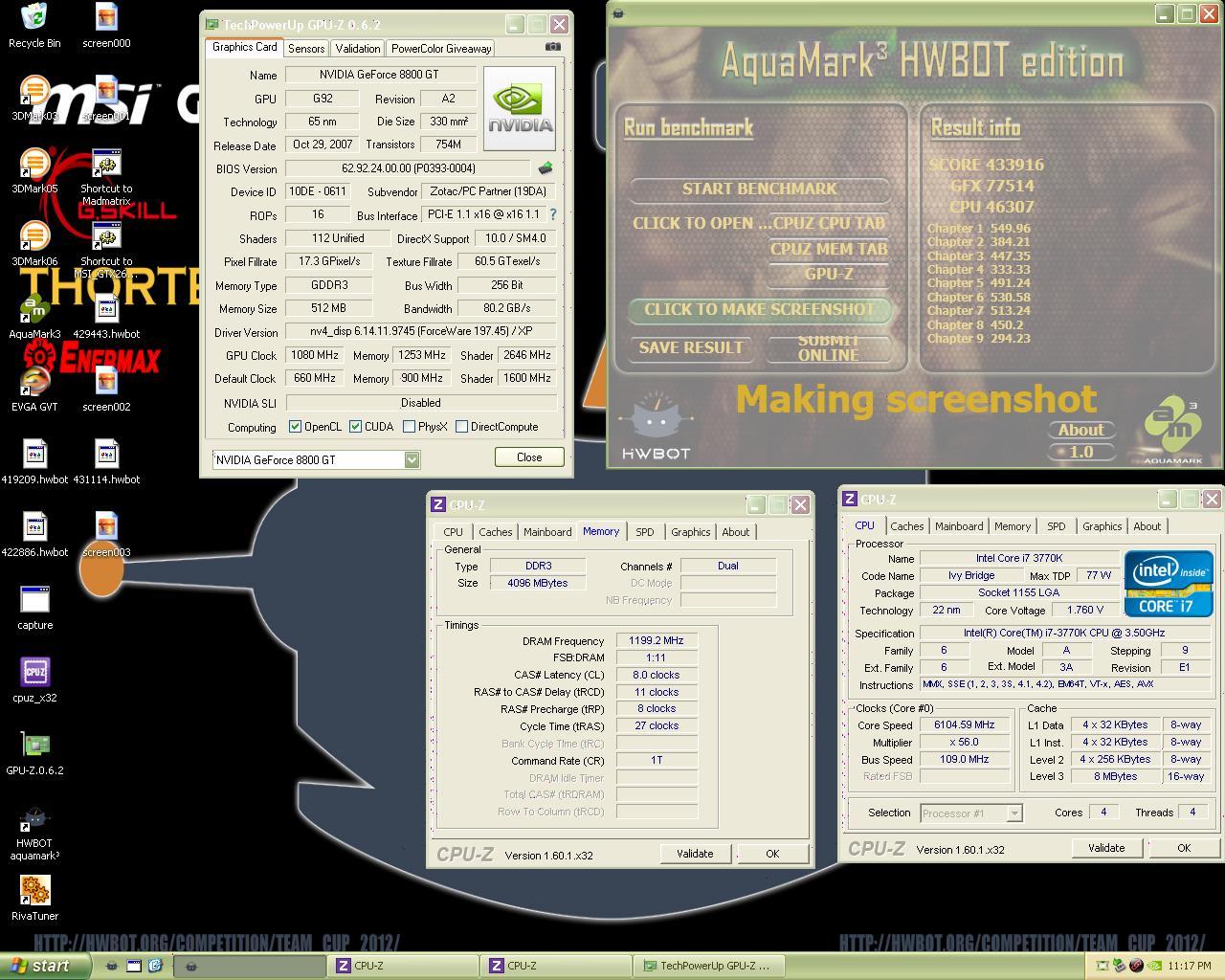Screen dimensions: 1225x980
Task: Switch to the Sensors tab in GPU-Z
Action: click(306, 48)
